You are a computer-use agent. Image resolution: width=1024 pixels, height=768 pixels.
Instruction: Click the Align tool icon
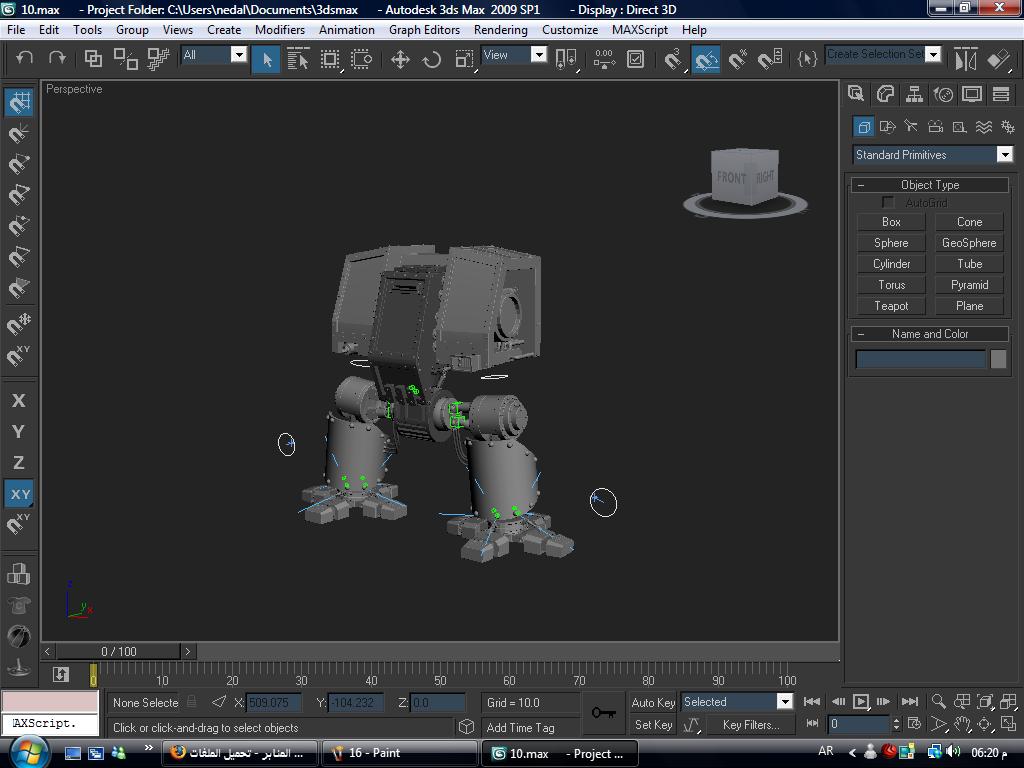[998, 59]
